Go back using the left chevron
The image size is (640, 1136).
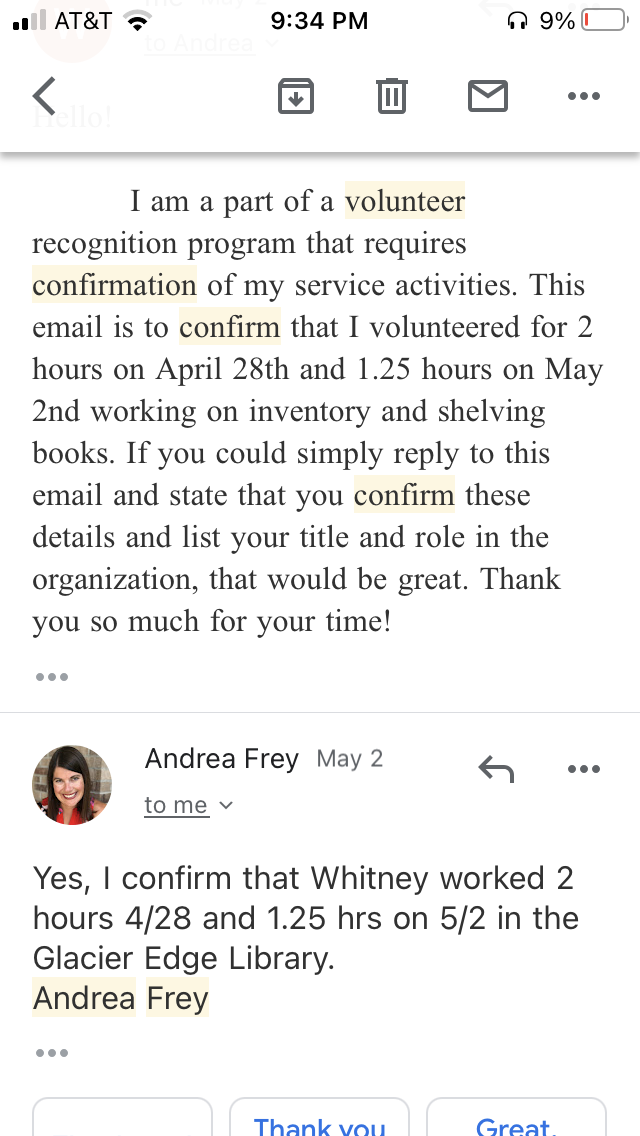[45, 96]
